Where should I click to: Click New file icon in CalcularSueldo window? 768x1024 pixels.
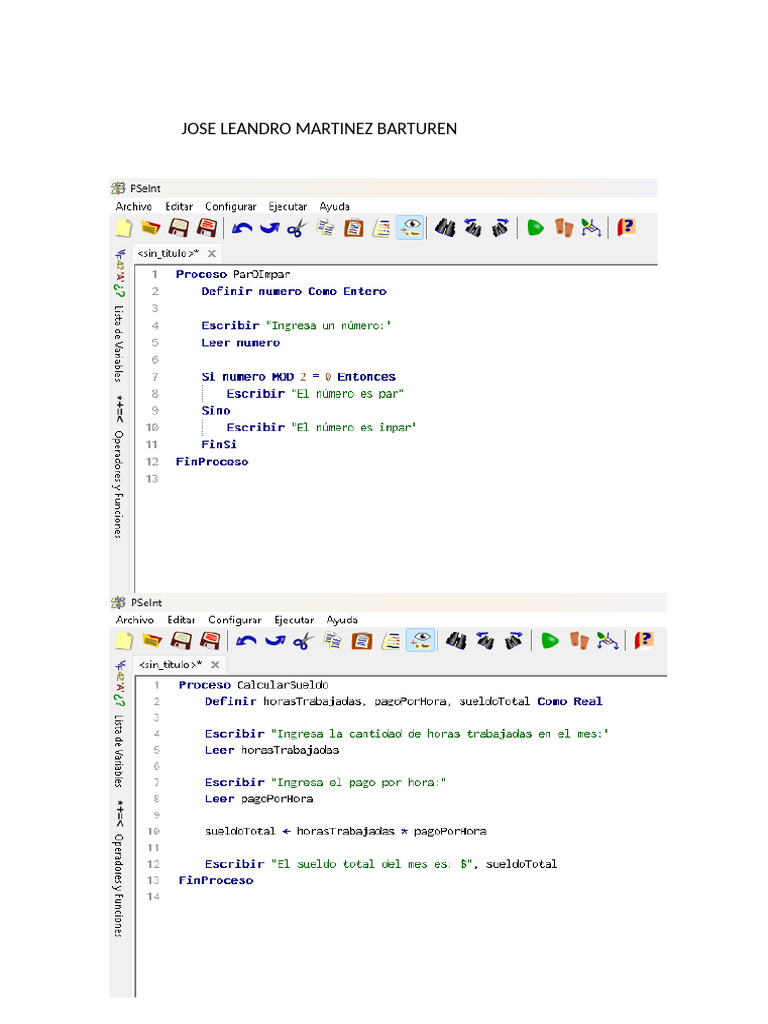(124, 640)
